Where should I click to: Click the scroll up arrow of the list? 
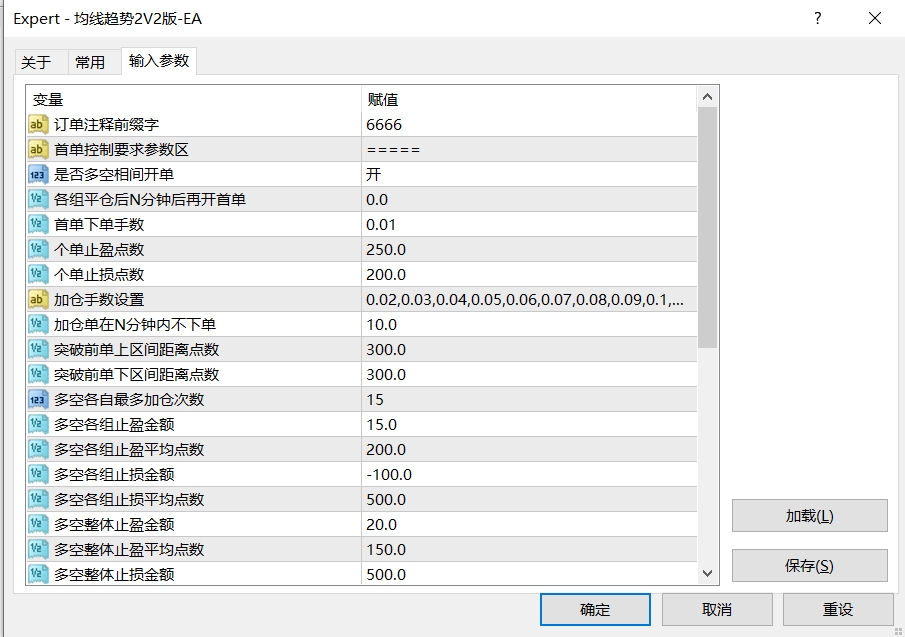[x=708, y=95]
